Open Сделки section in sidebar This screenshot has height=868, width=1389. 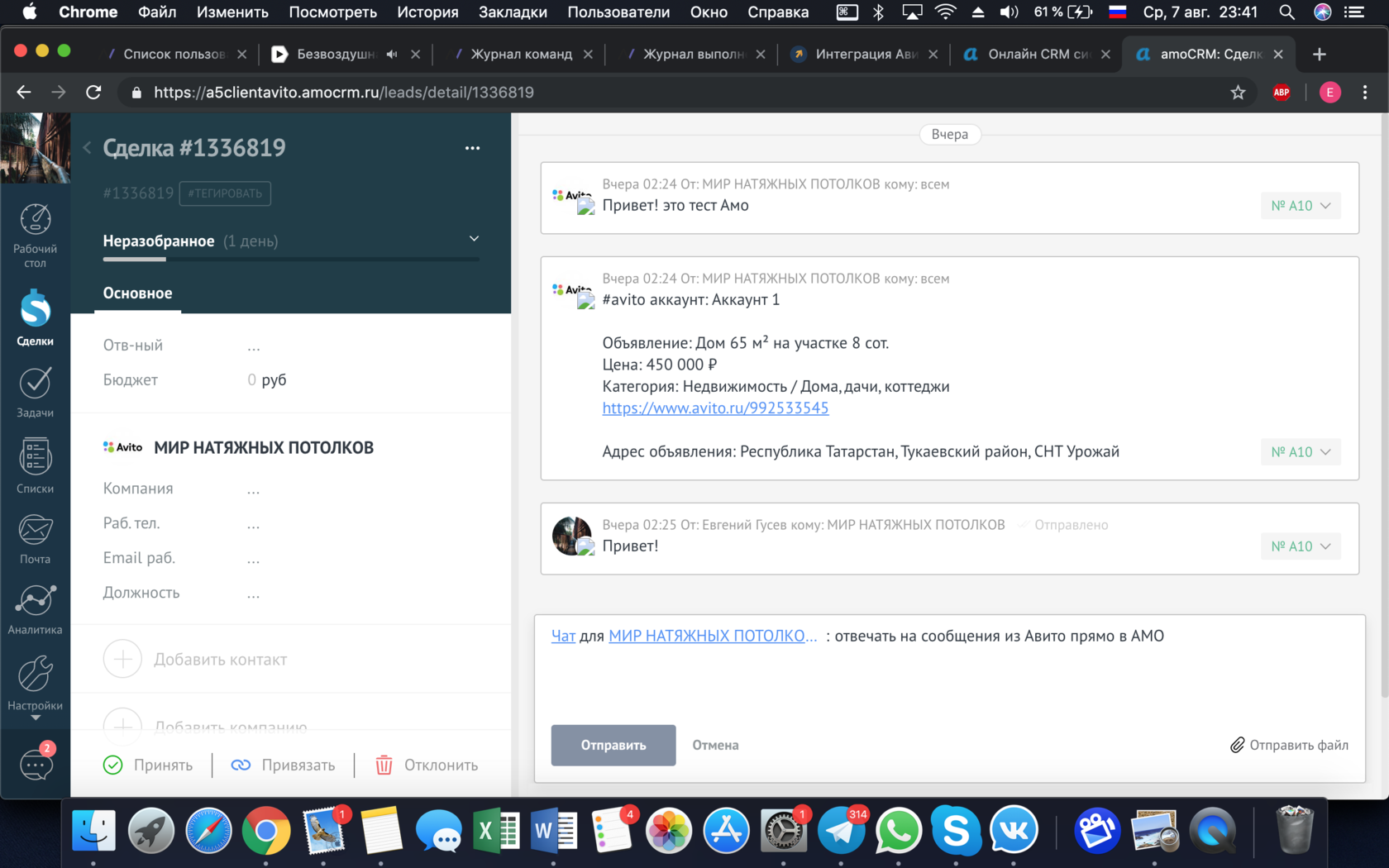(35, 318)
